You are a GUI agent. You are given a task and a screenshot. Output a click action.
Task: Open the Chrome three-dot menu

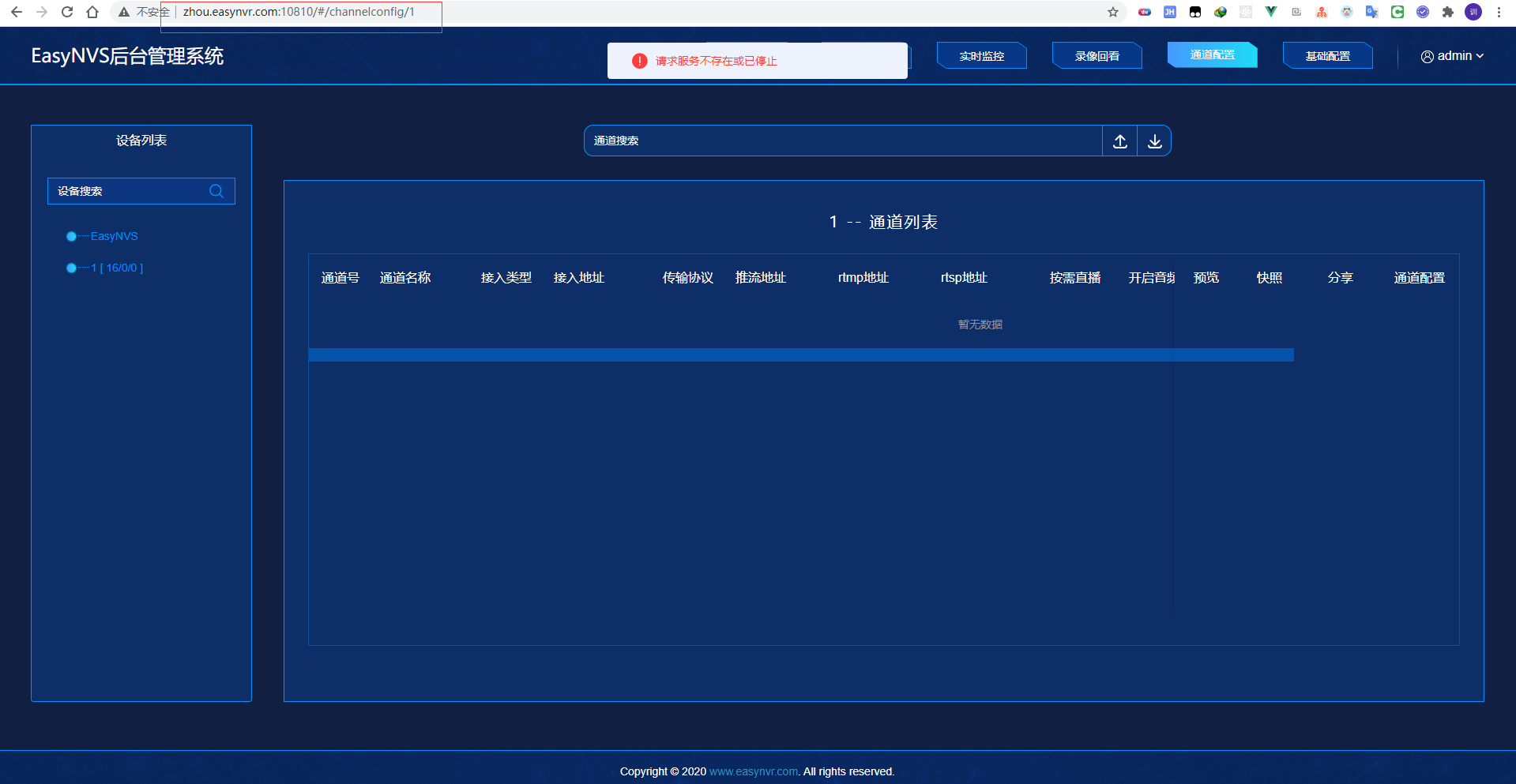click(x=1499, y=12)
